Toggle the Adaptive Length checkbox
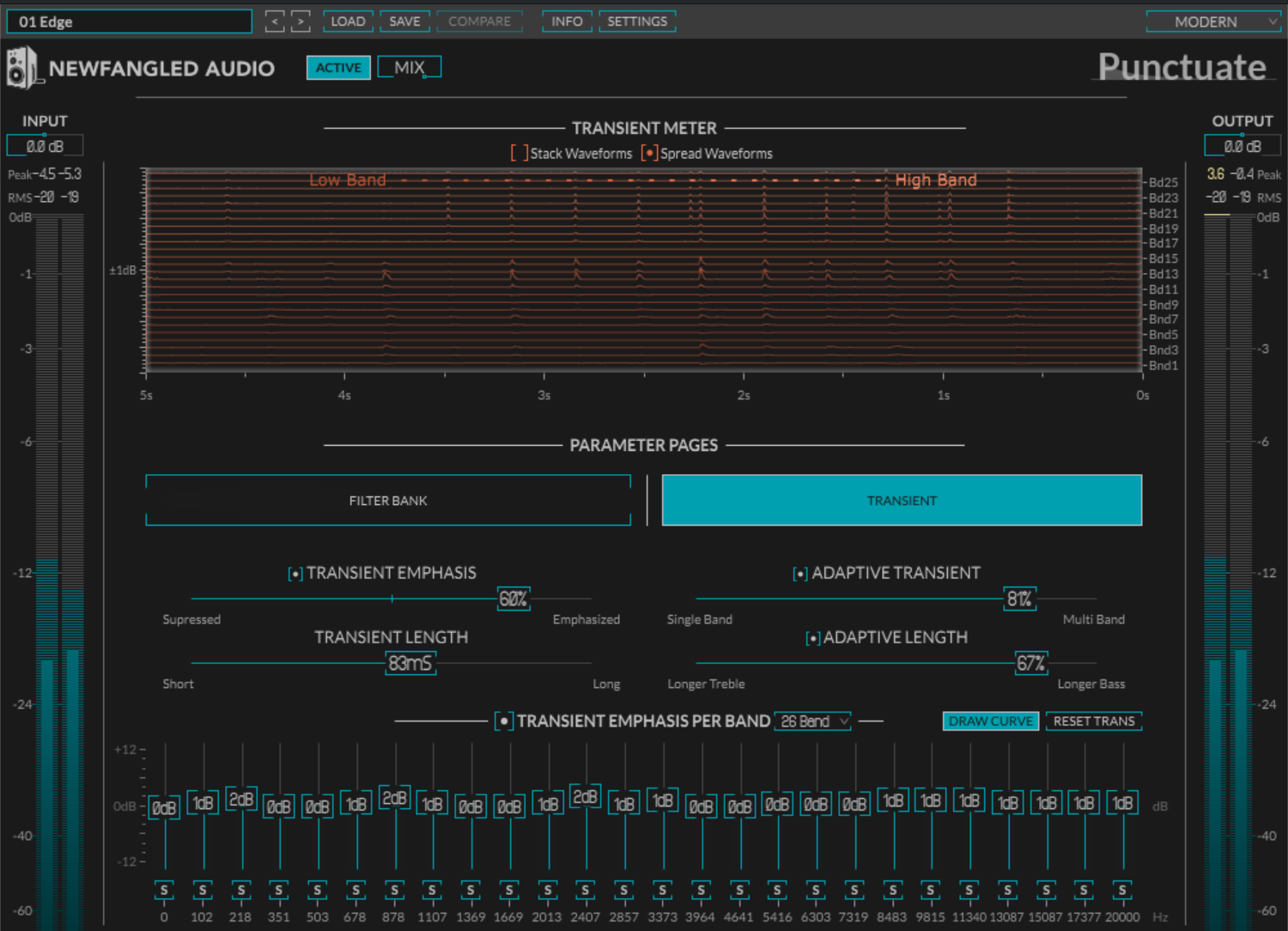 [x=812, y=638]
